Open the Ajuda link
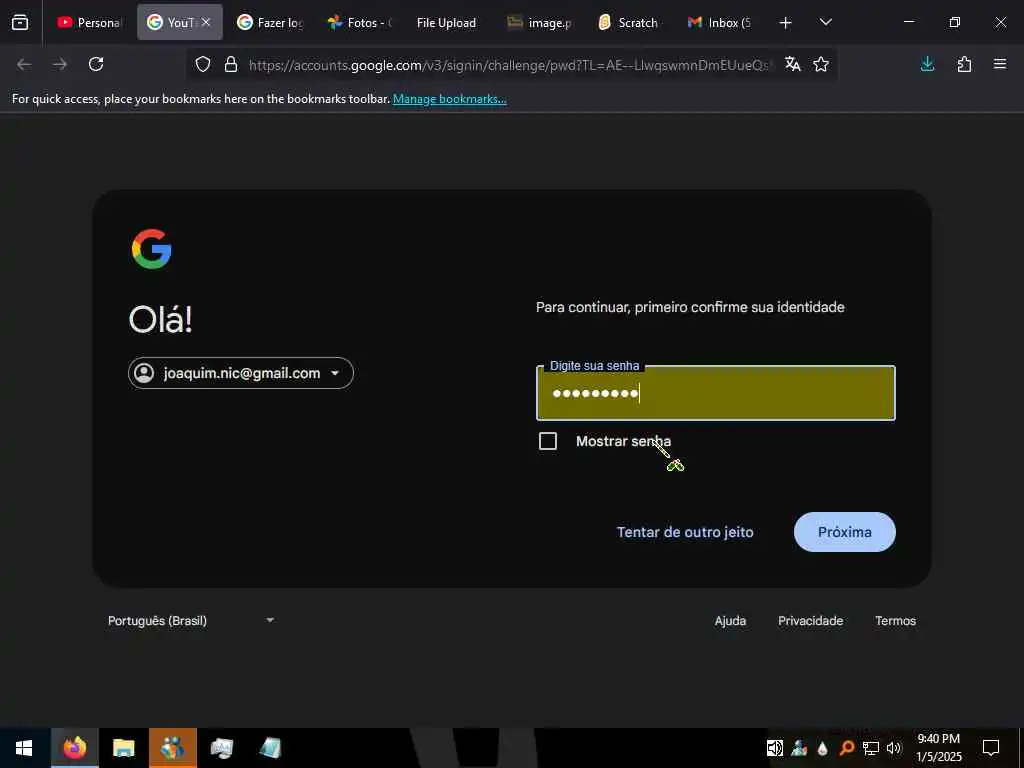Image resolution: width=1024 pixels, height=768 pixels. [x=730, y=621]
